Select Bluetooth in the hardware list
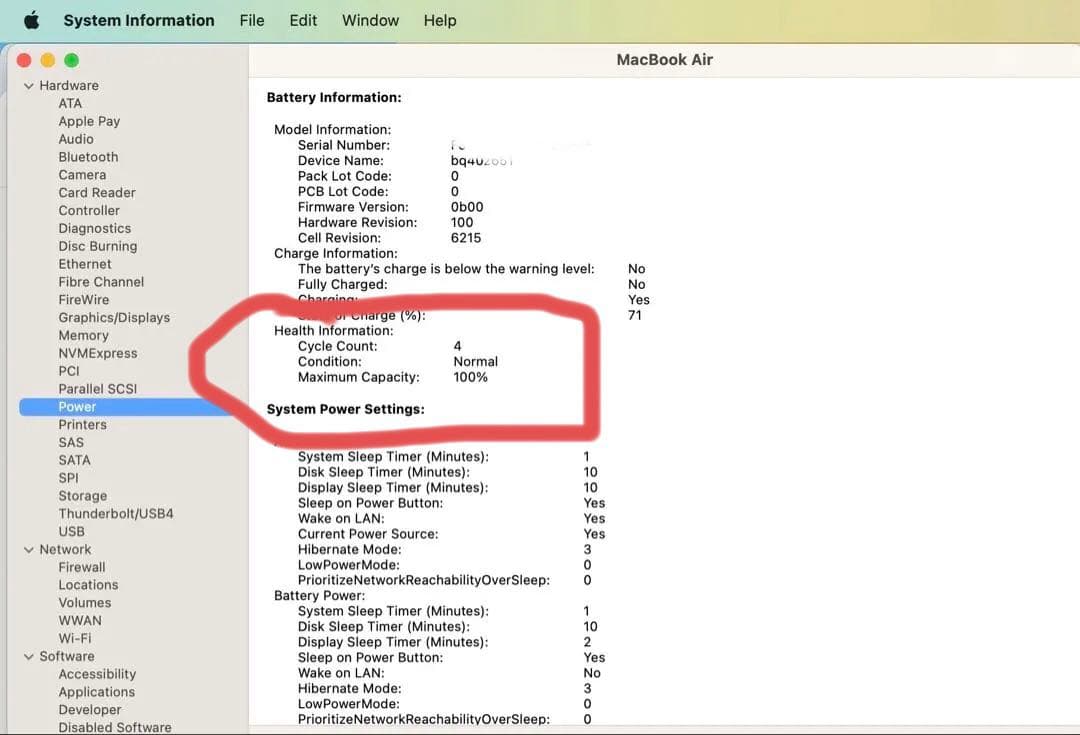 [88, 157]
